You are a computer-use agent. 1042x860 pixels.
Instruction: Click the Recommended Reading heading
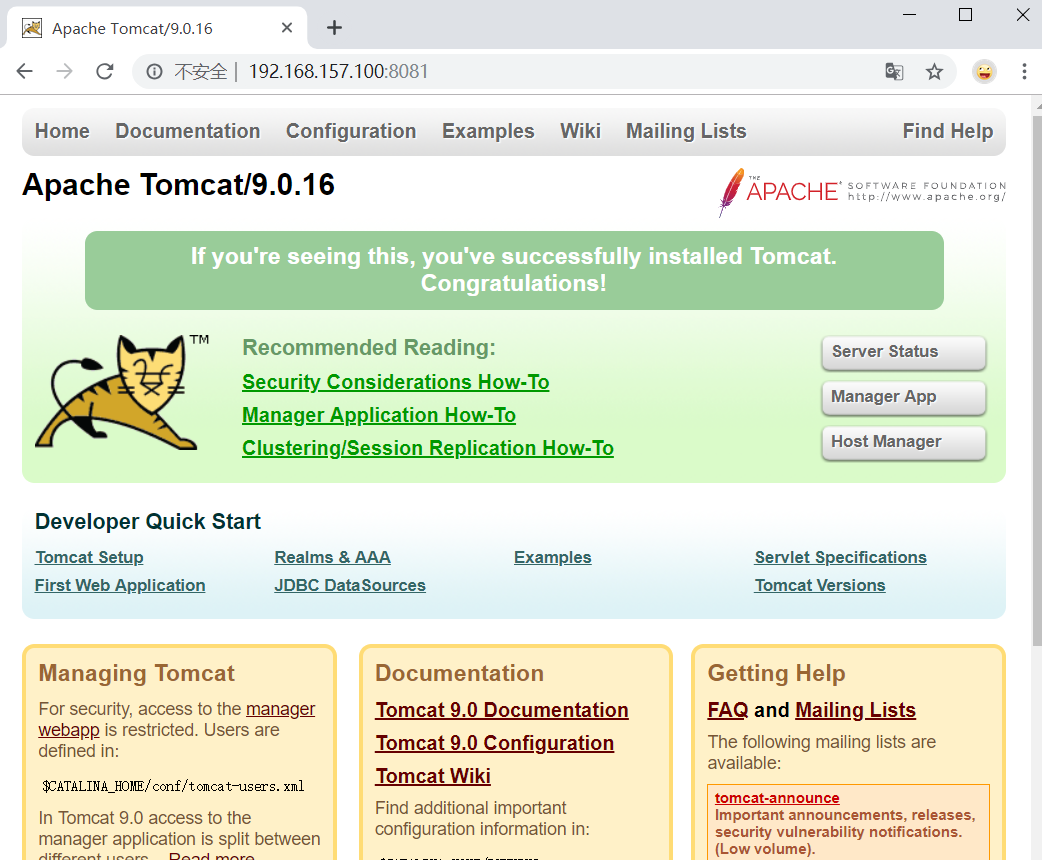[x=369, y=348]
